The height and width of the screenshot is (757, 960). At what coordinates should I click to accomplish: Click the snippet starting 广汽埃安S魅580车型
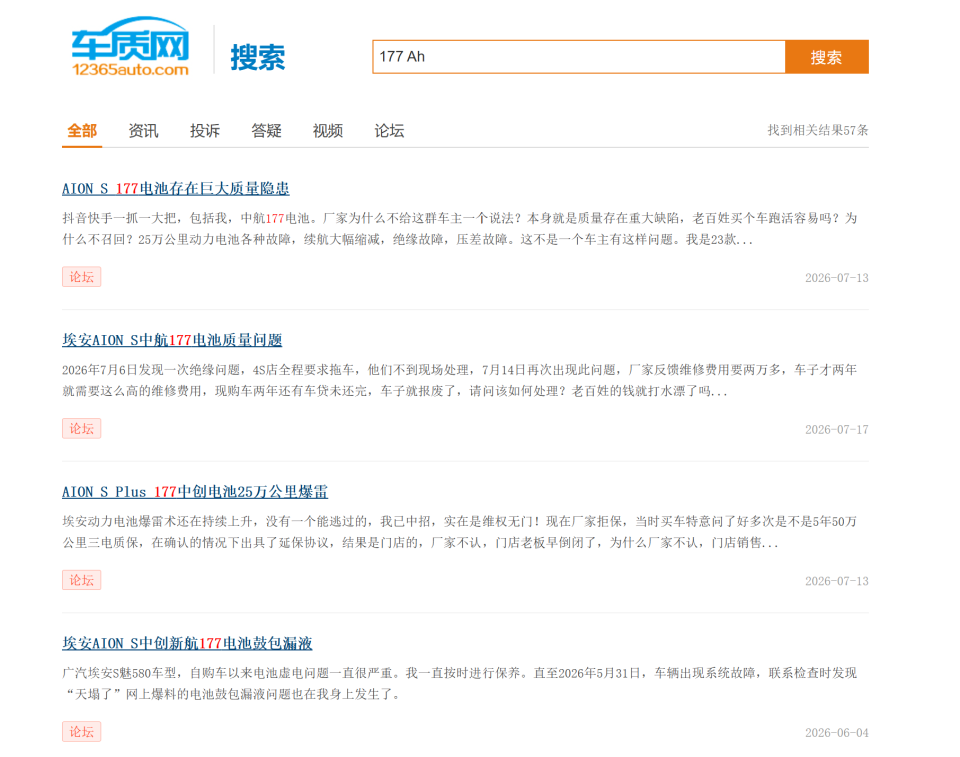tap(459, 684)
